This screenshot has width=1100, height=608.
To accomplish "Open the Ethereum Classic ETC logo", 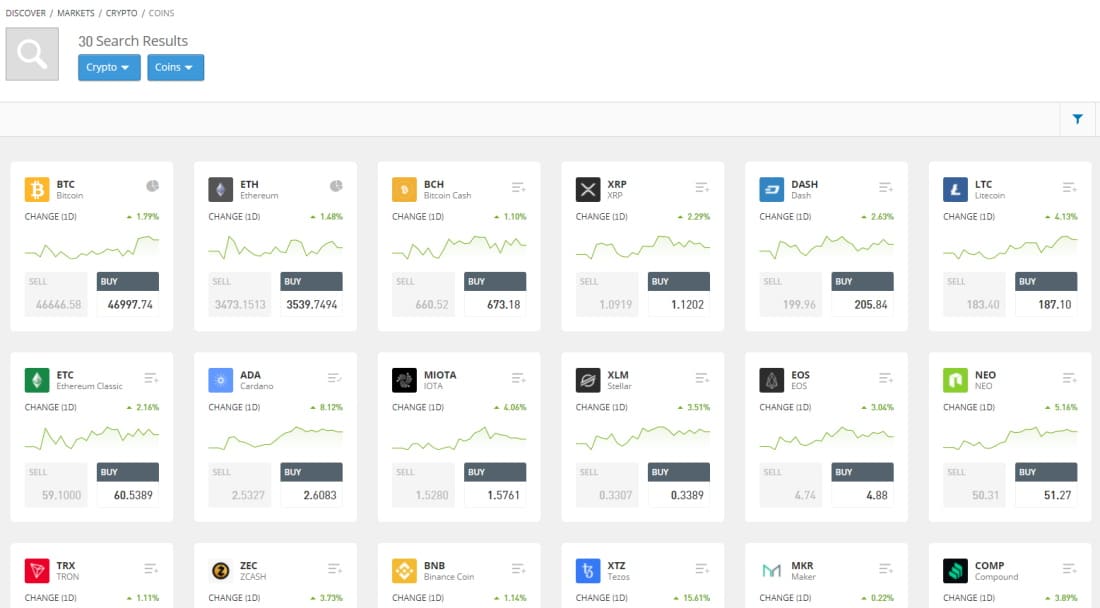I will coord(37,380).
